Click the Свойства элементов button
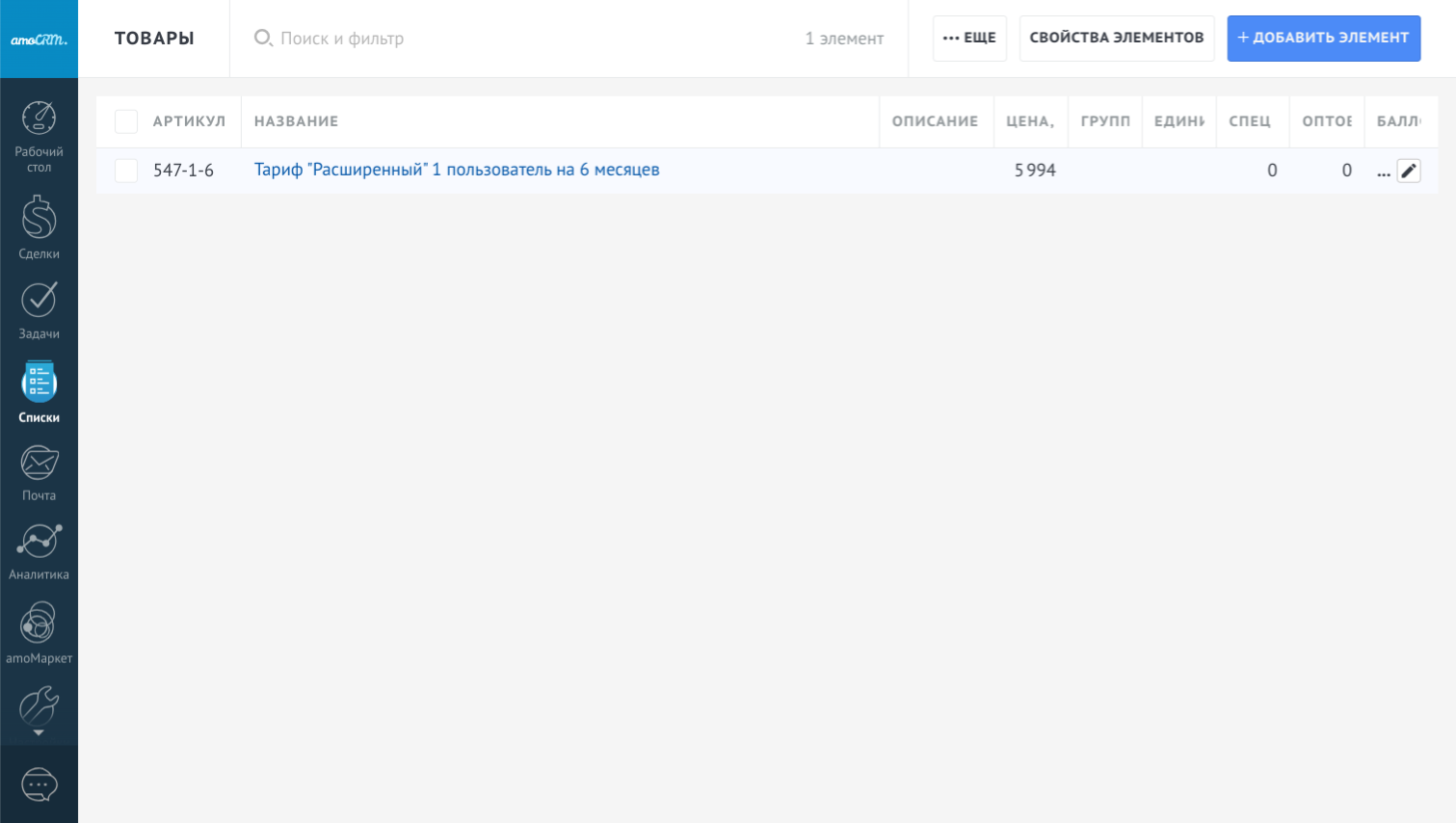The height and width of the screenshot is (823, 1456). (1116, 39)
